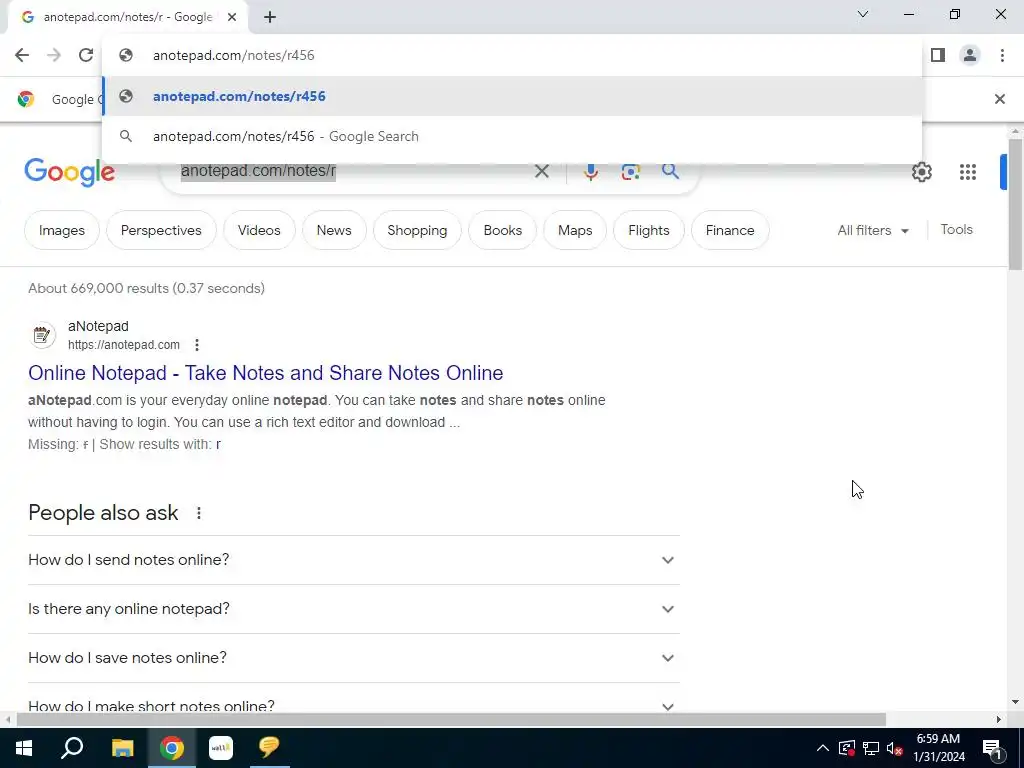1024x768 pixels.
Task: Open the notification center
Action: tap(992, 748)
